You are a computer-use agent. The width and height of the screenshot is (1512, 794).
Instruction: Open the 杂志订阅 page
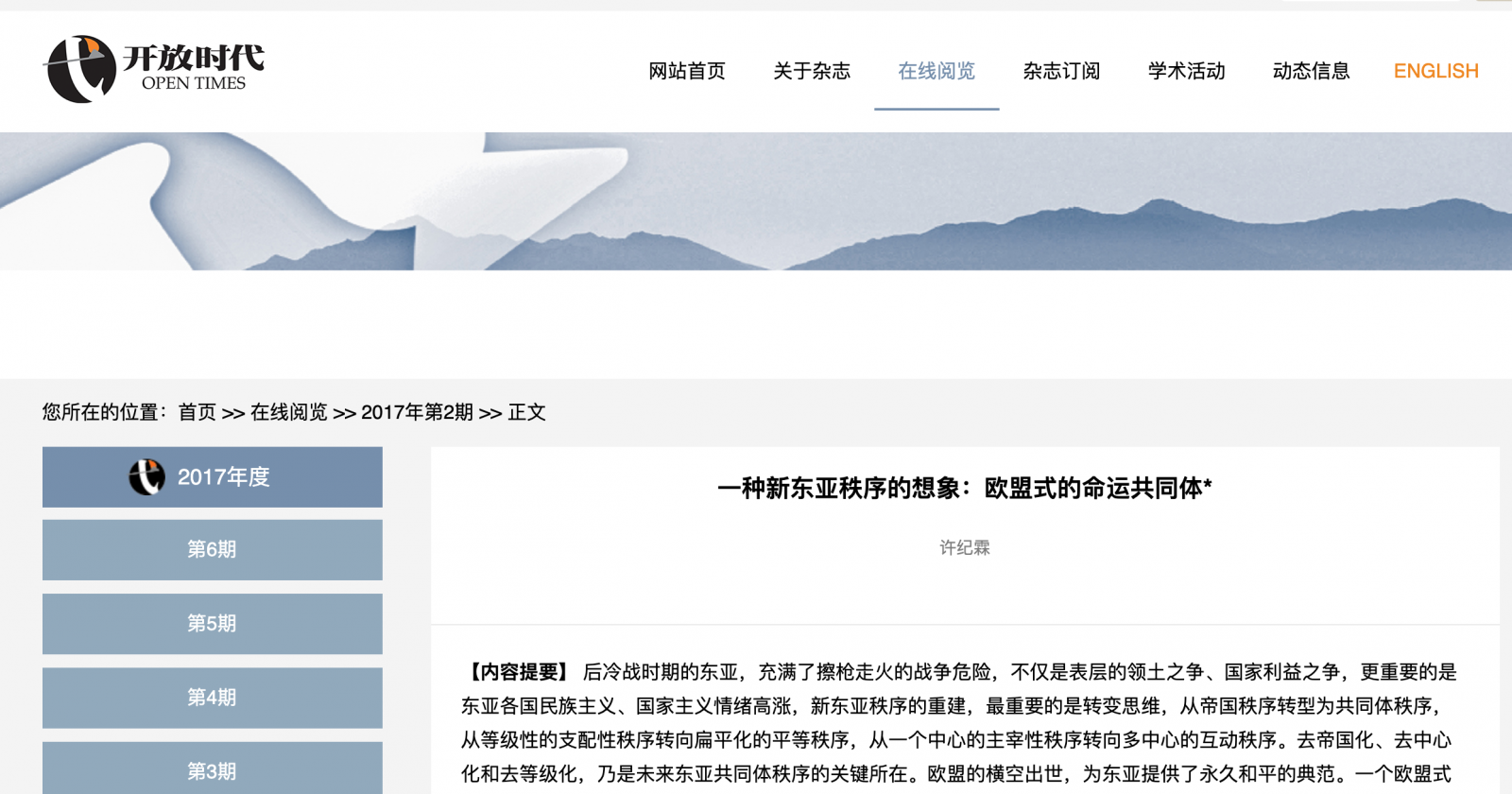pyautogui.click(x=1060, y=71)
